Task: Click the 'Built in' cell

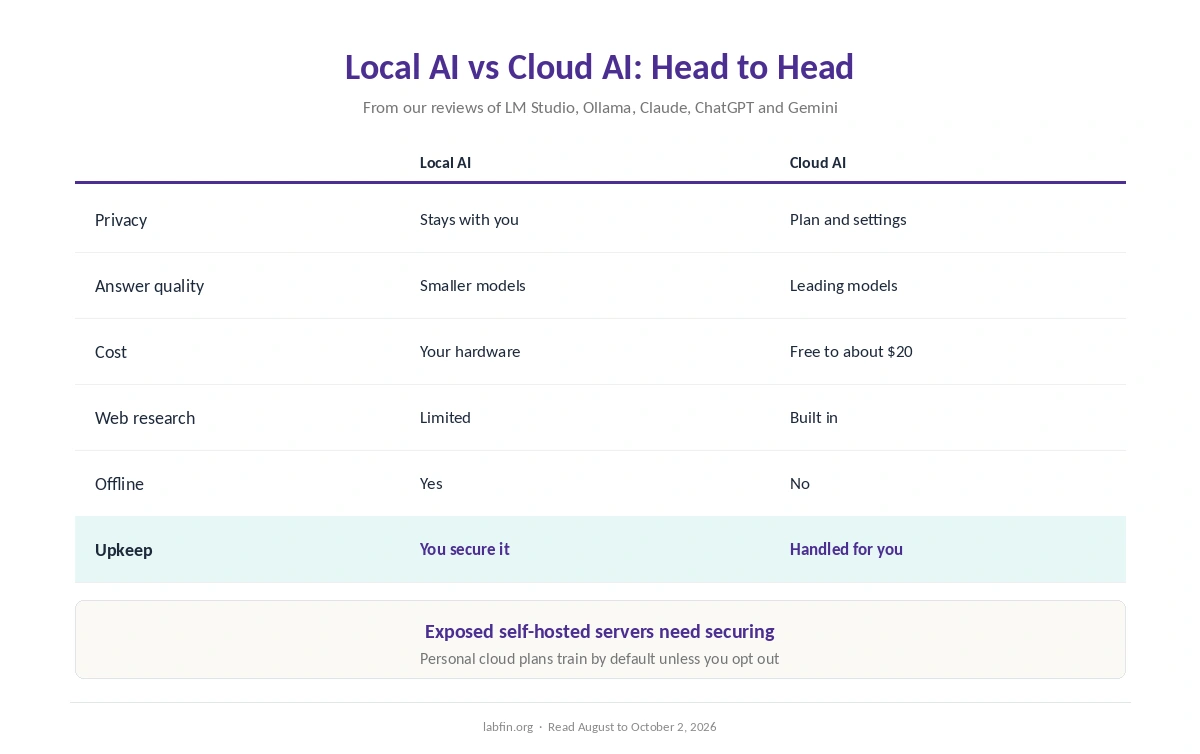Action: (x=814, y=418)
